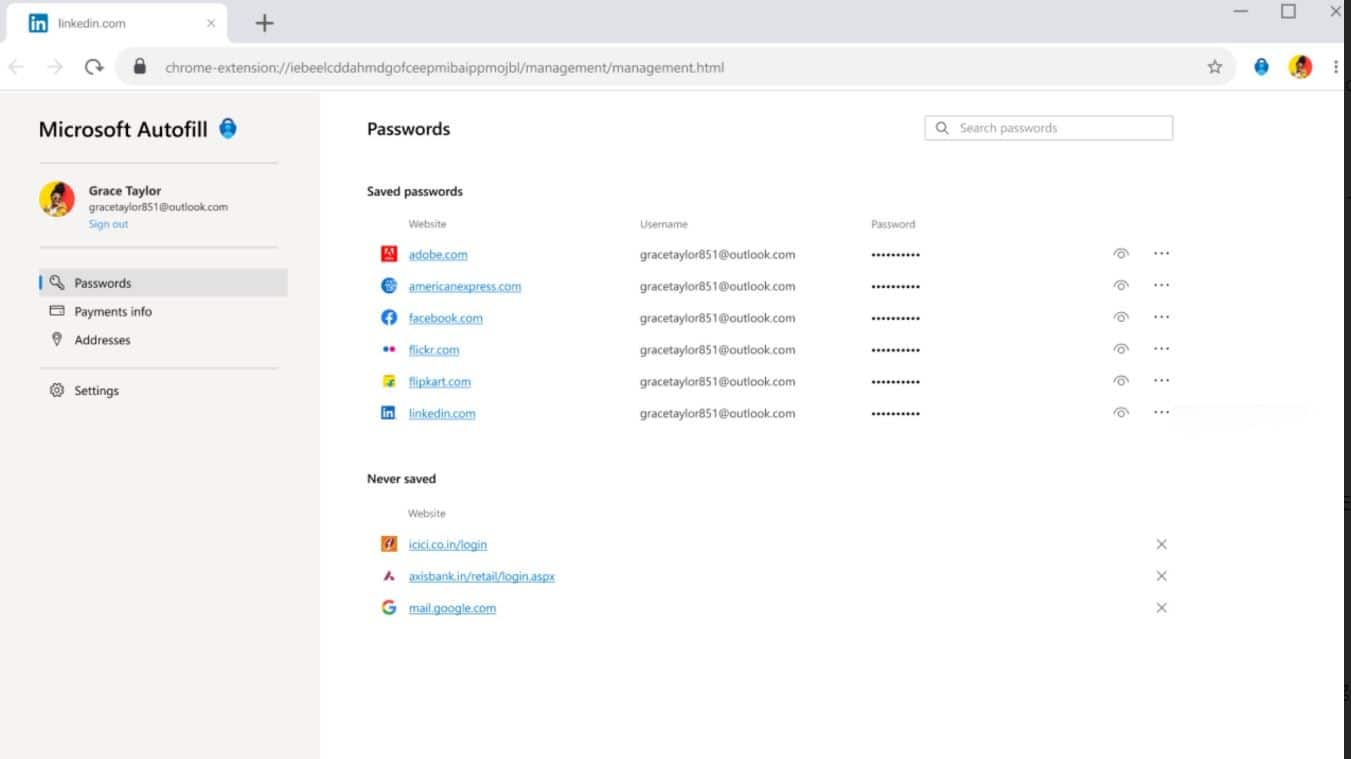Viewport: 1351px width, 759px height.
Task: Click the search magnifier icon
Action: tap(942, 128)
